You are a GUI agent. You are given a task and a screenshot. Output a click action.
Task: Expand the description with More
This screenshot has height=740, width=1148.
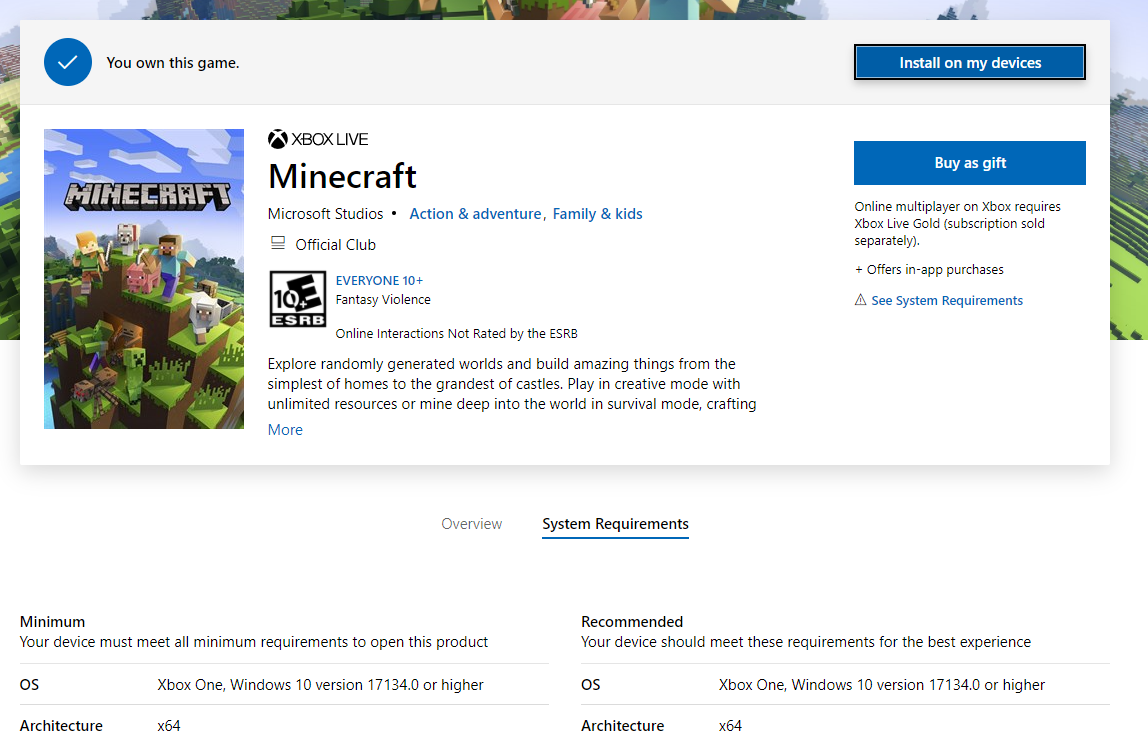point(285,430)
